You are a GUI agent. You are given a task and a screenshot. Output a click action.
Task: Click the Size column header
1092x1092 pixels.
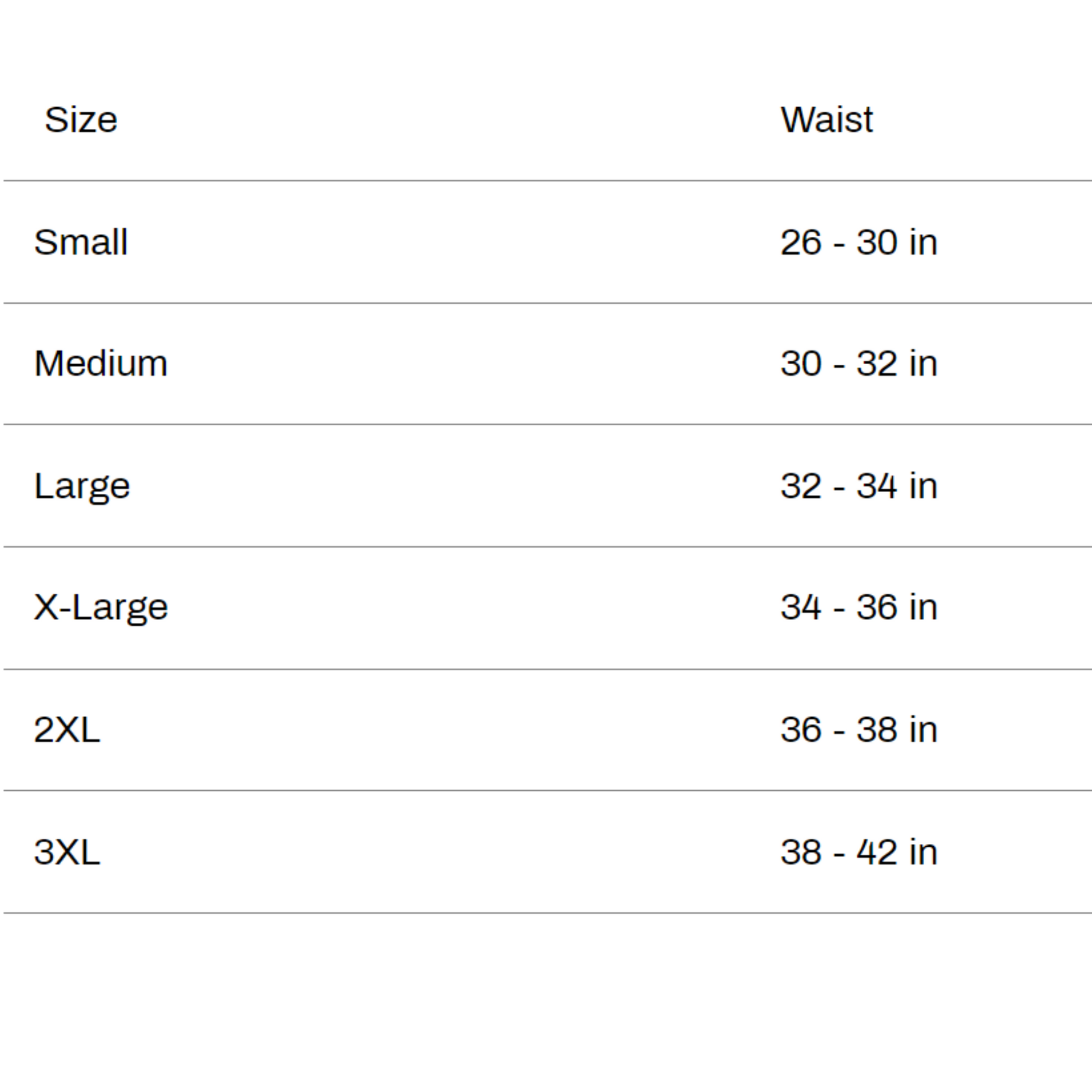click(x=81, y=120)
